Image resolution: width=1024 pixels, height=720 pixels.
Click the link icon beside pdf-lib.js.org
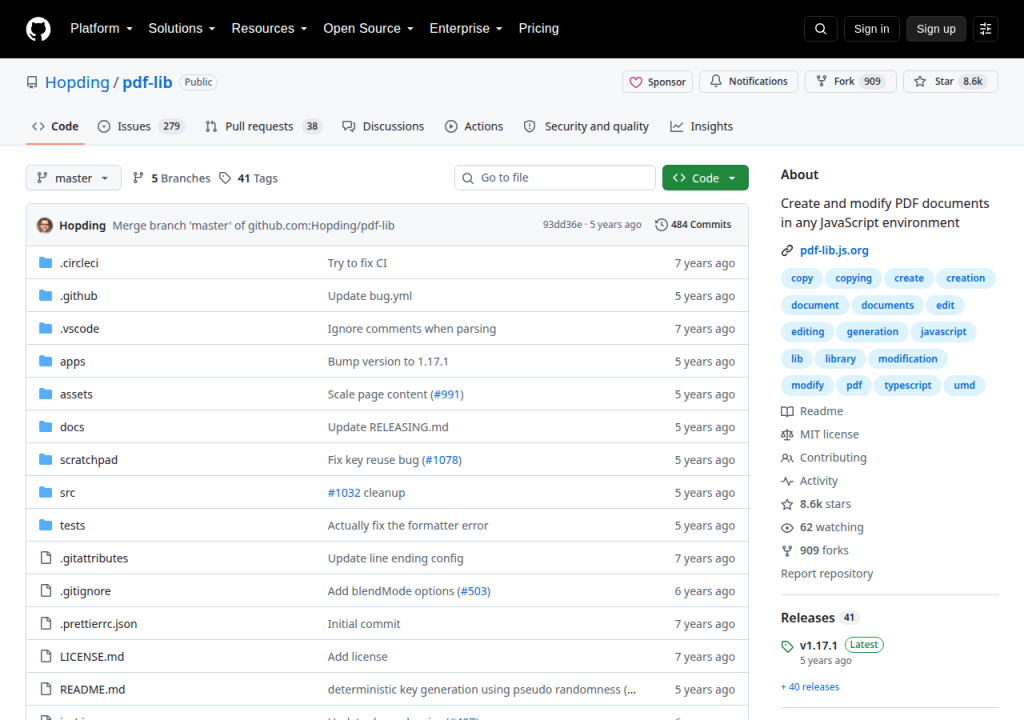coord(787,251)
